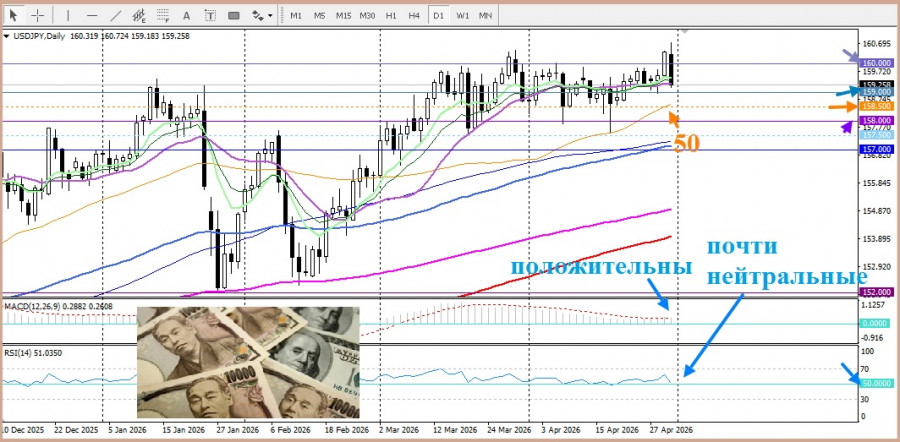Click the yen and dollar banknotes image
Screen dimensions: 900x442
tap(248, 362)
